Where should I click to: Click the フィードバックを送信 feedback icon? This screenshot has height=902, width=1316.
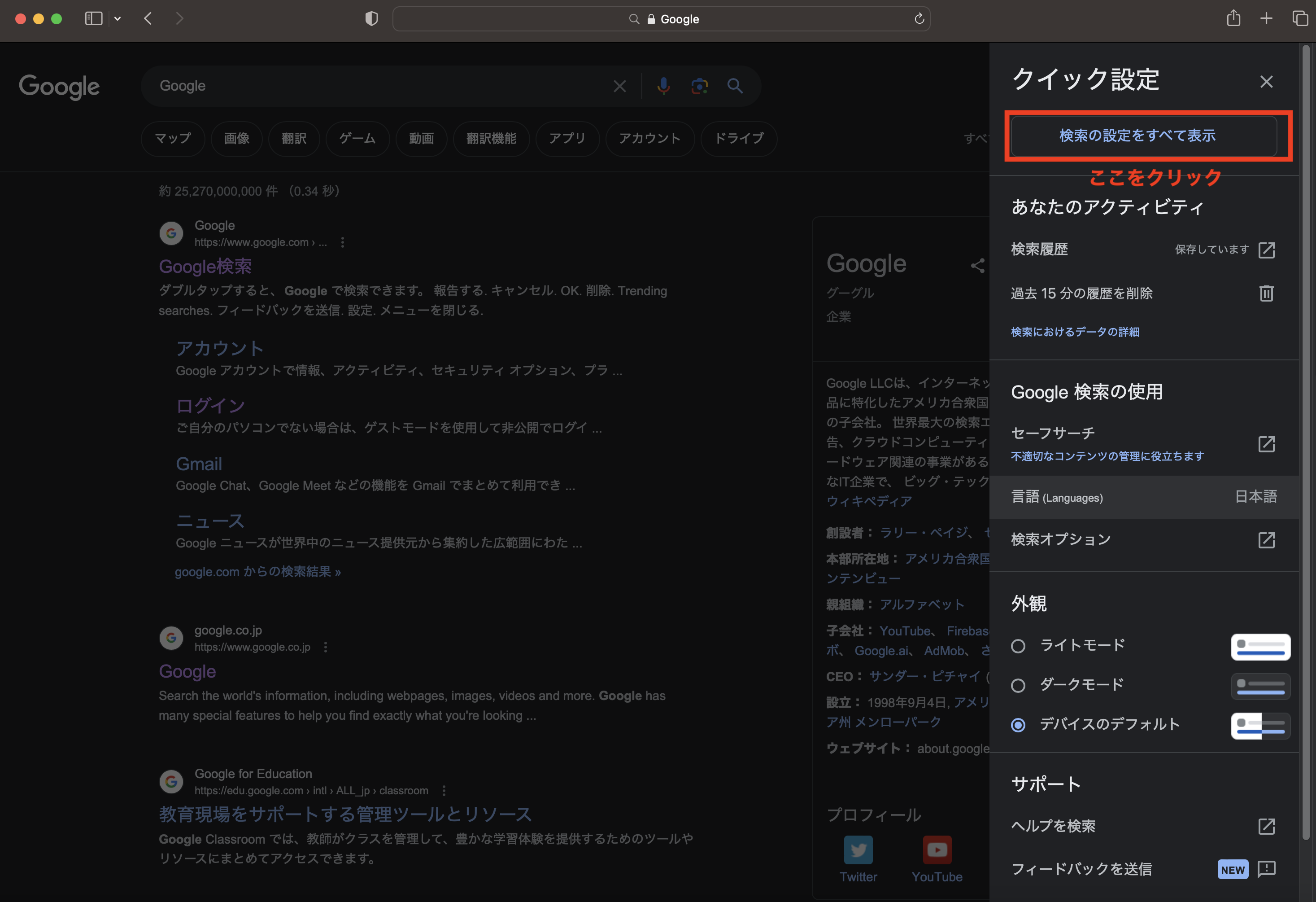(x=1266, y=869)
